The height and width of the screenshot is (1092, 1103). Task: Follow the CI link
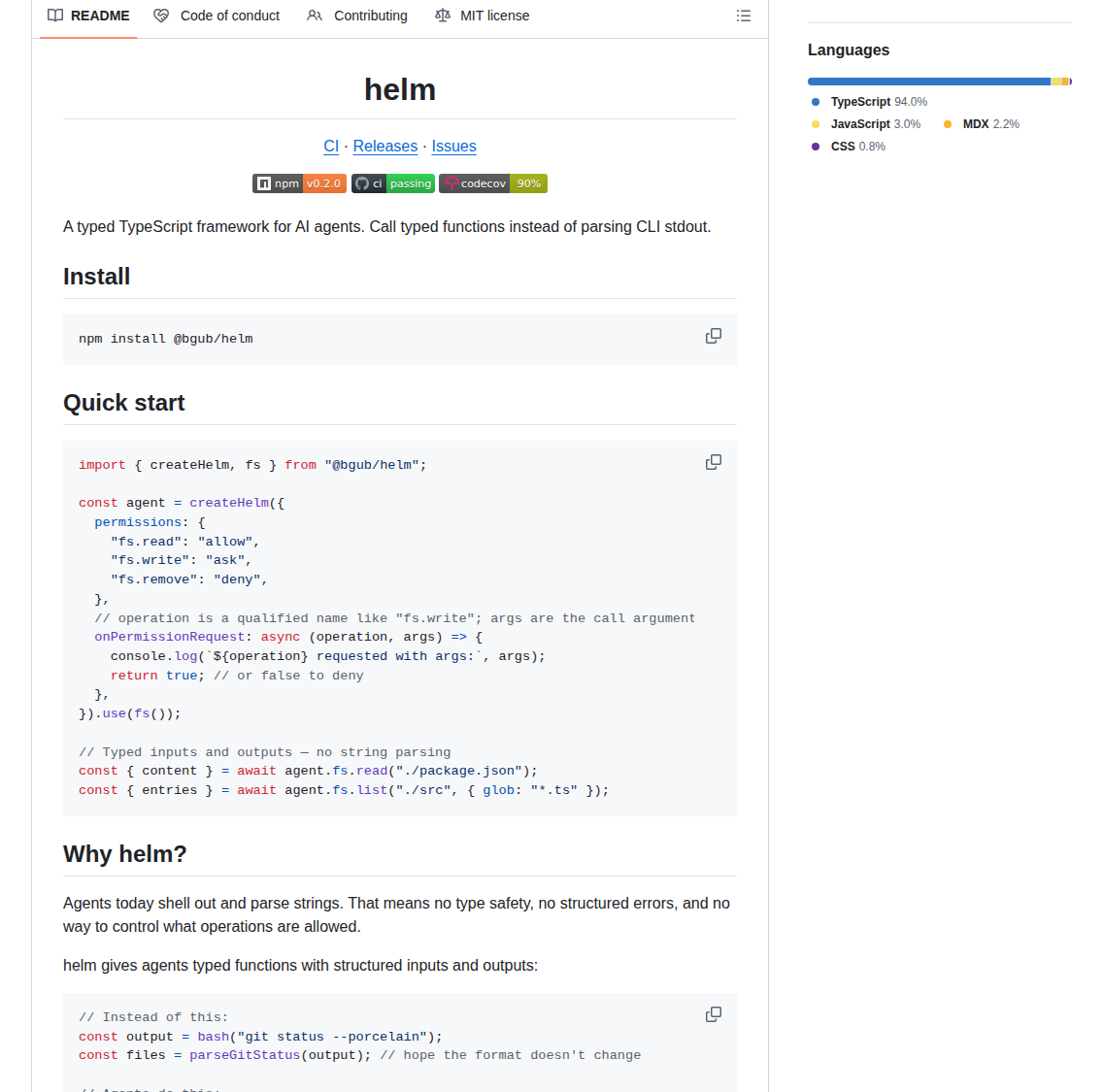331,147
